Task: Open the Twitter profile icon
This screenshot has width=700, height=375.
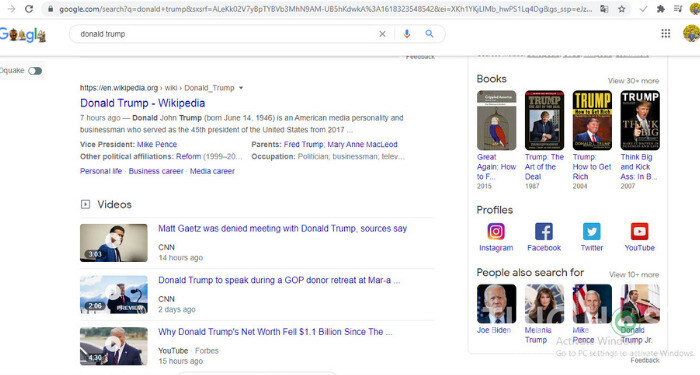Action: 592,232
